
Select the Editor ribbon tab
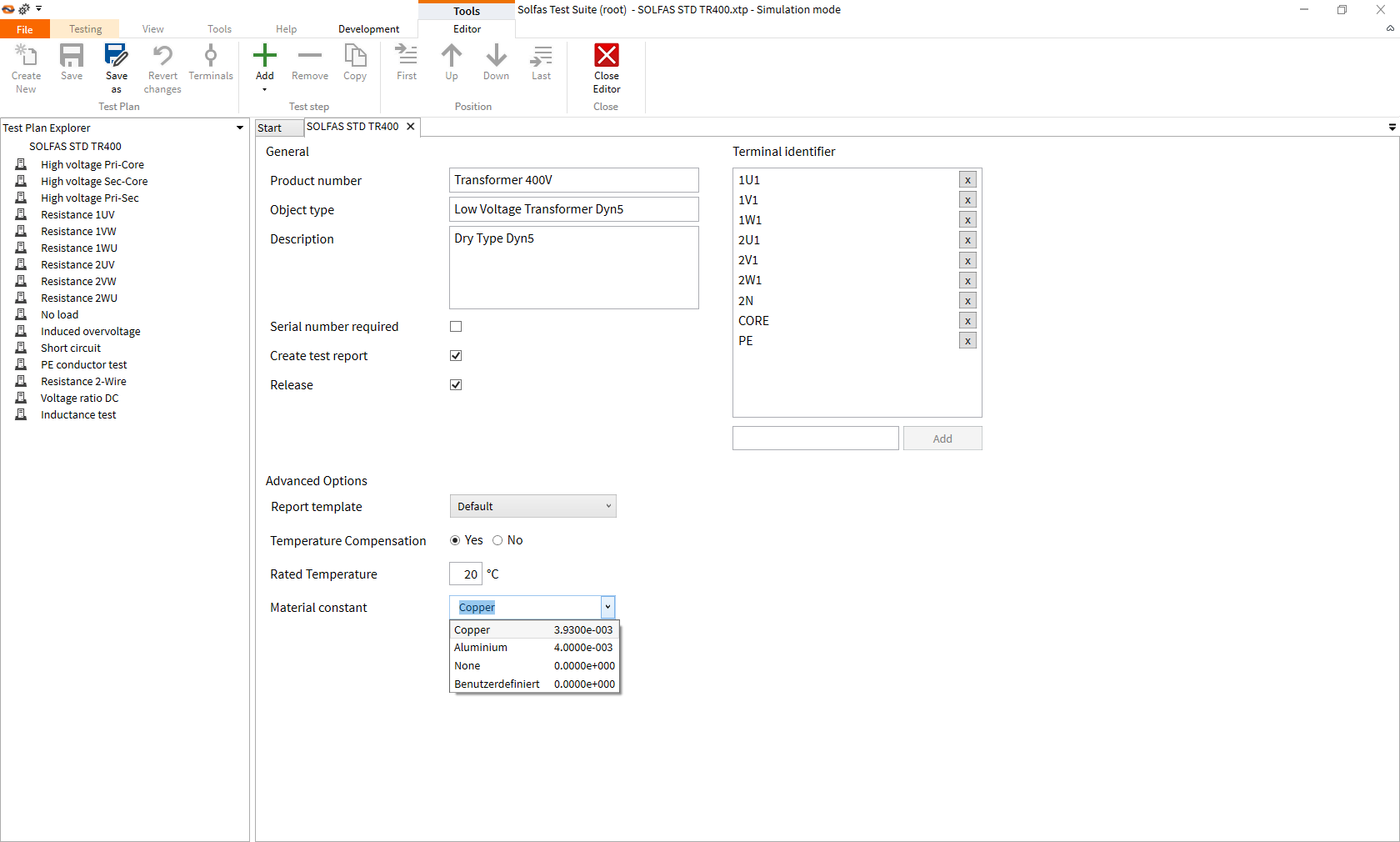(467, 29)
